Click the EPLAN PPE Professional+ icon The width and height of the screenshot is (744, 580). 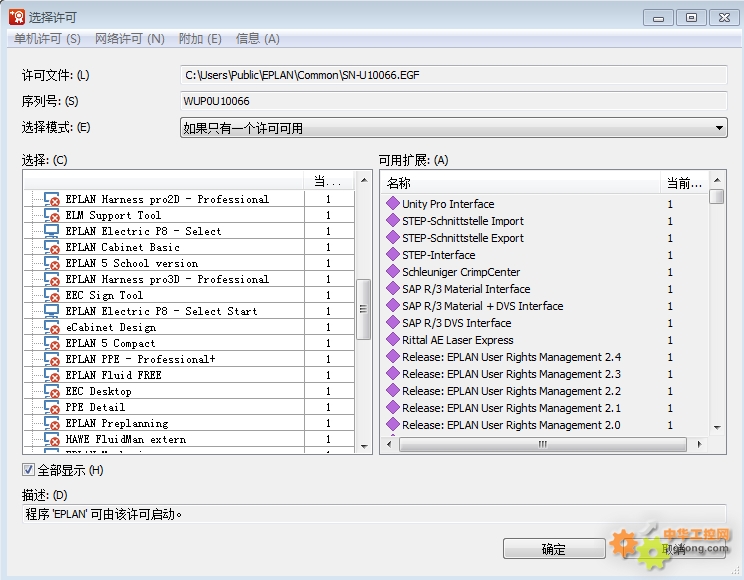tap(52, 359)
